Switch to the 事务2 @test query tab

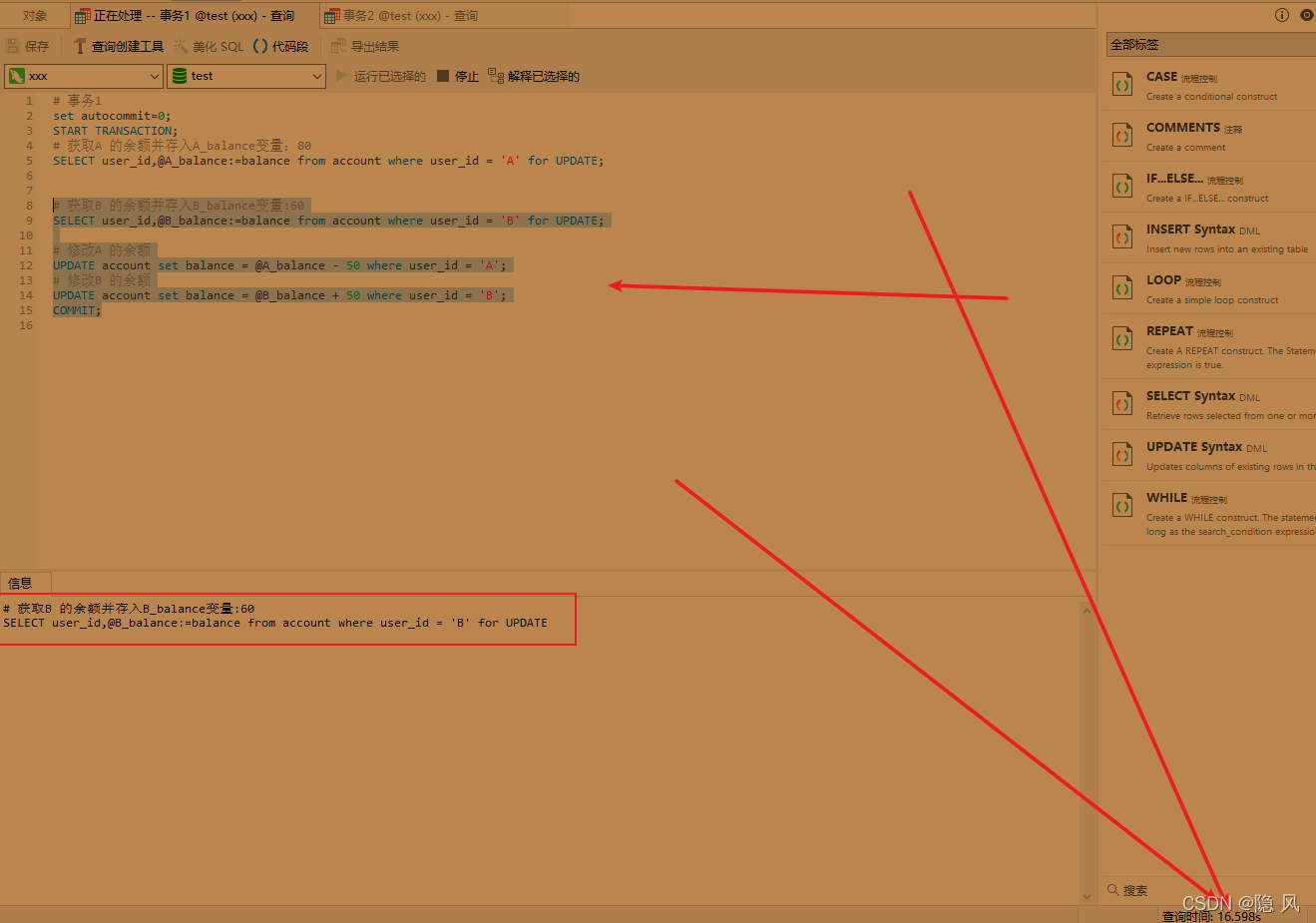tap(401, 16)
